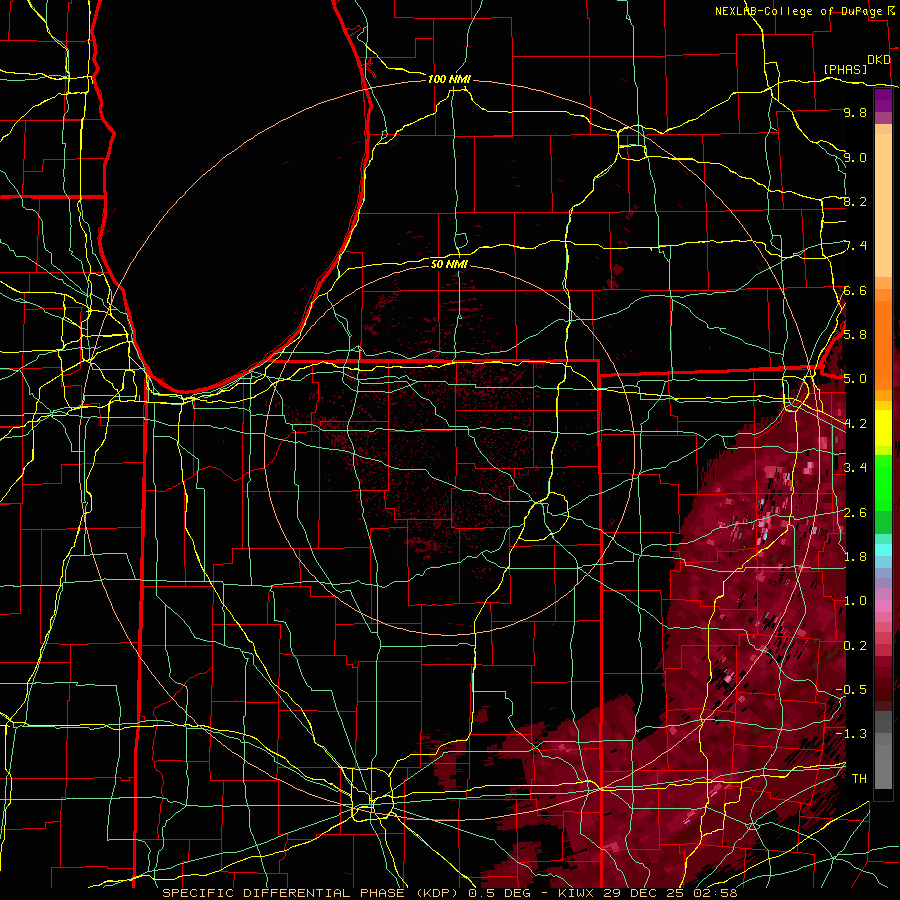
Task: Click the DKD label above the color scale
Action: [878, 60]
